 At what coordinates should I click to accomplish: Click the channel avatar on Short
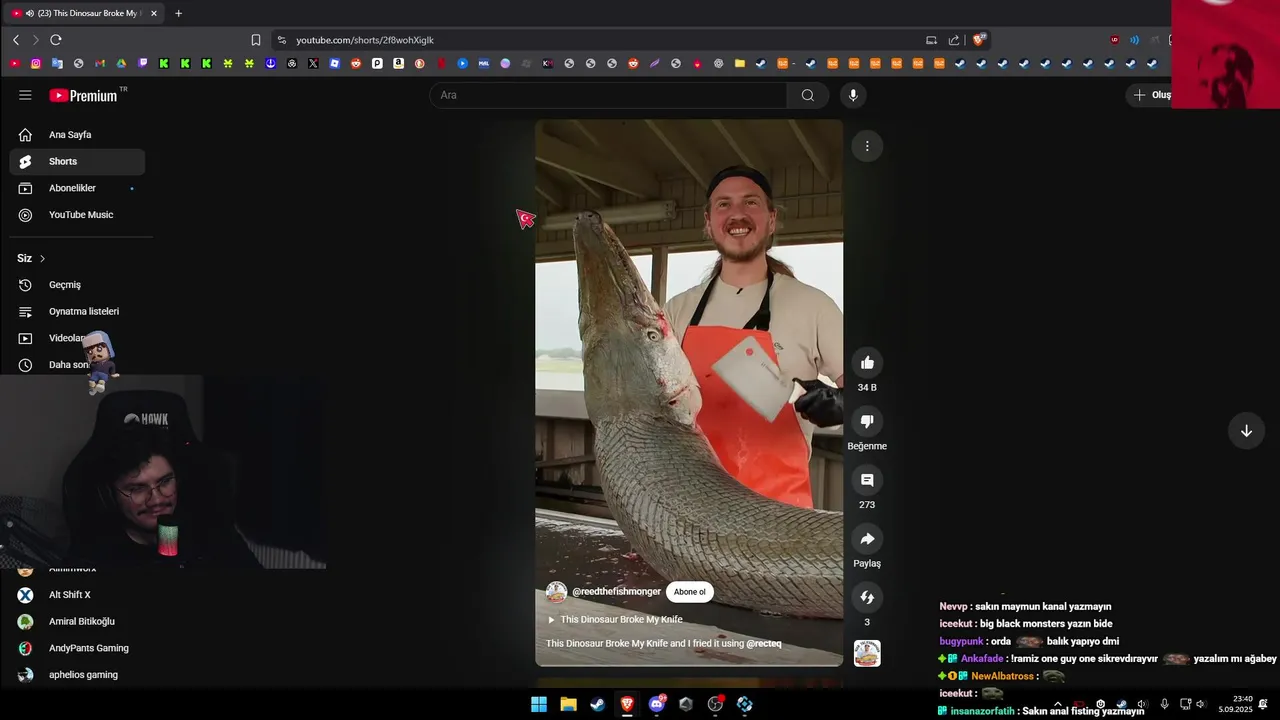556,592
